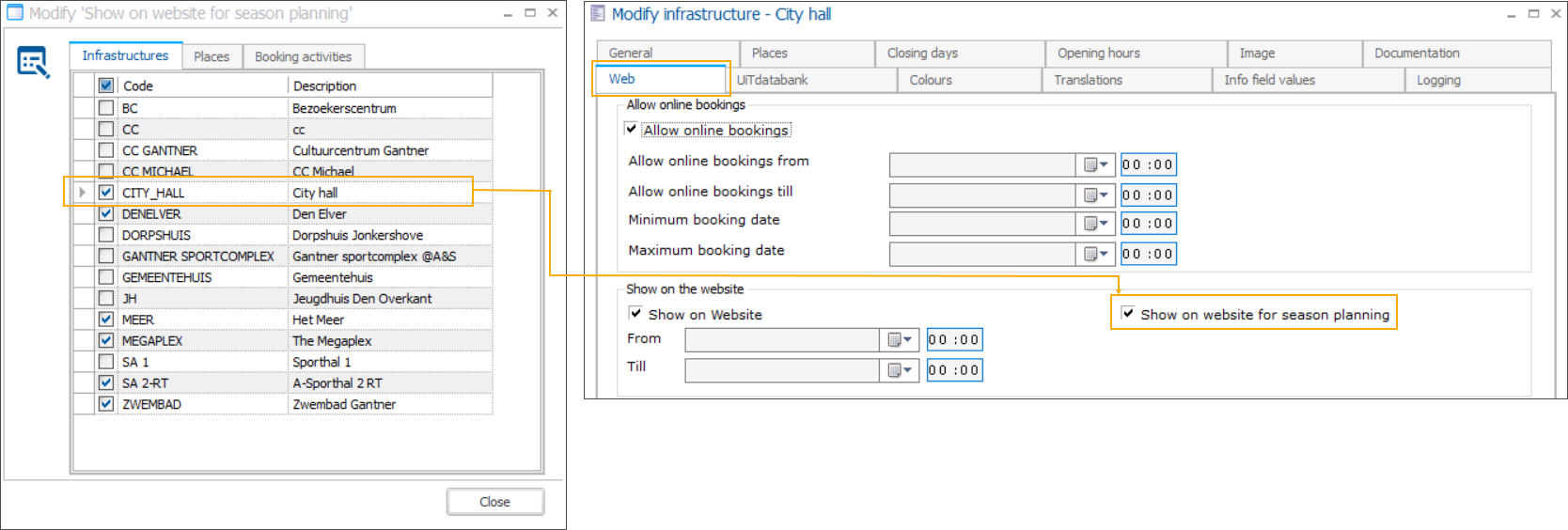Open the Logging tab
The height and width of the screenshot is (530, 1568).
tap(1478, 80)
